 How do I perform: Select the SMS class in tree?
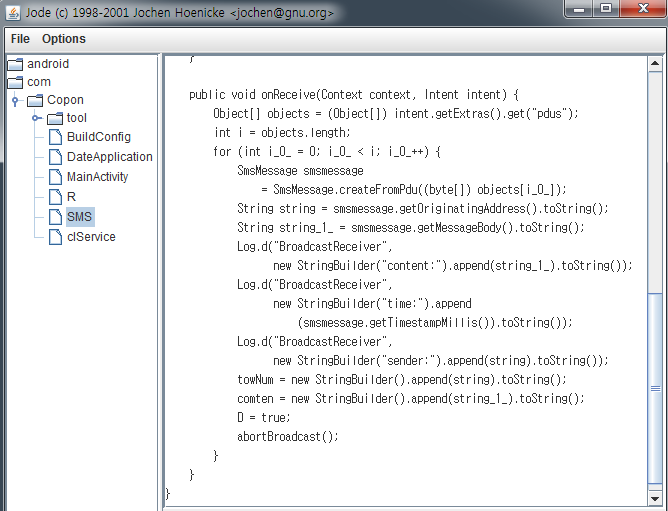(x=81, y=217)
